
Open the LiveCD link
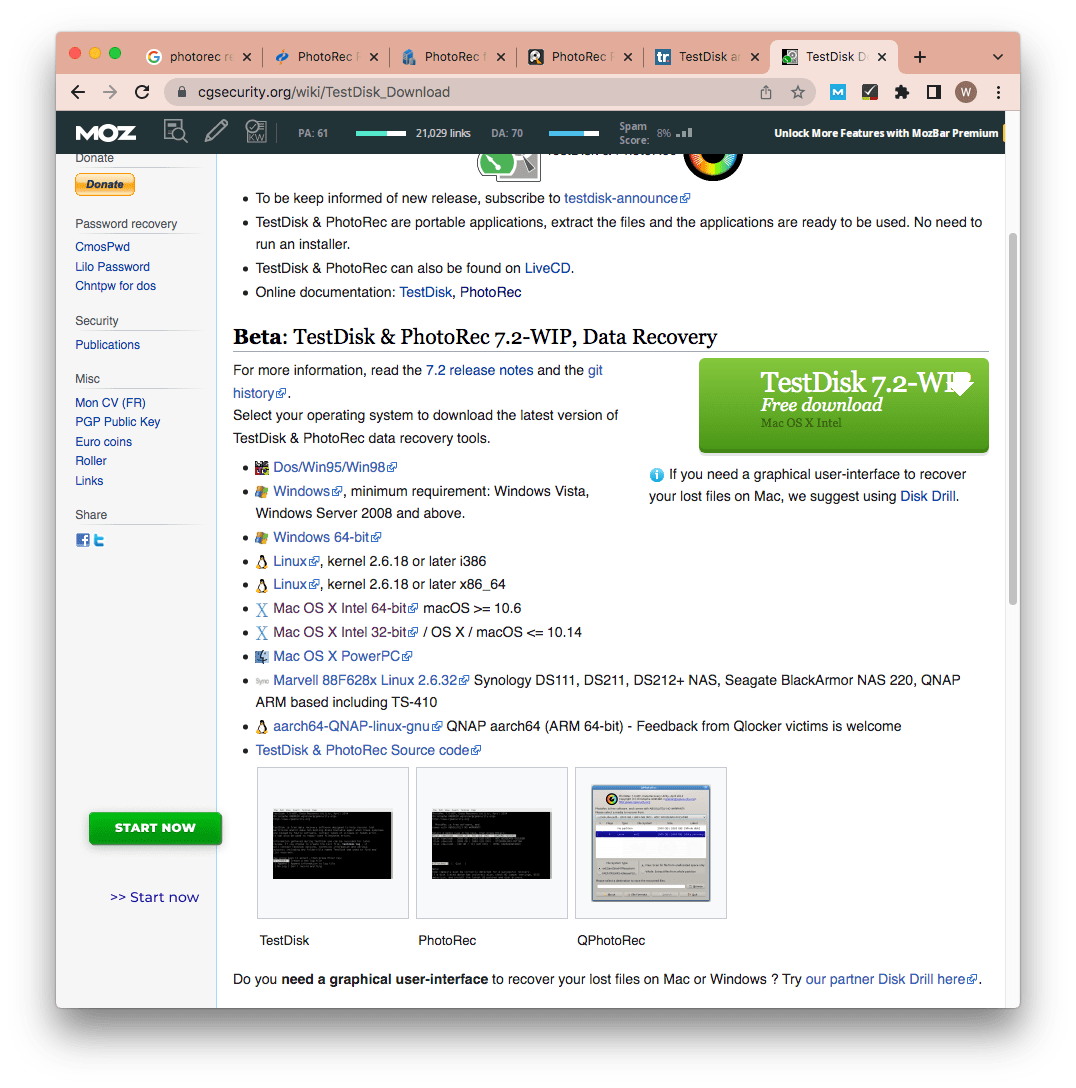click(x=547, y=269)
